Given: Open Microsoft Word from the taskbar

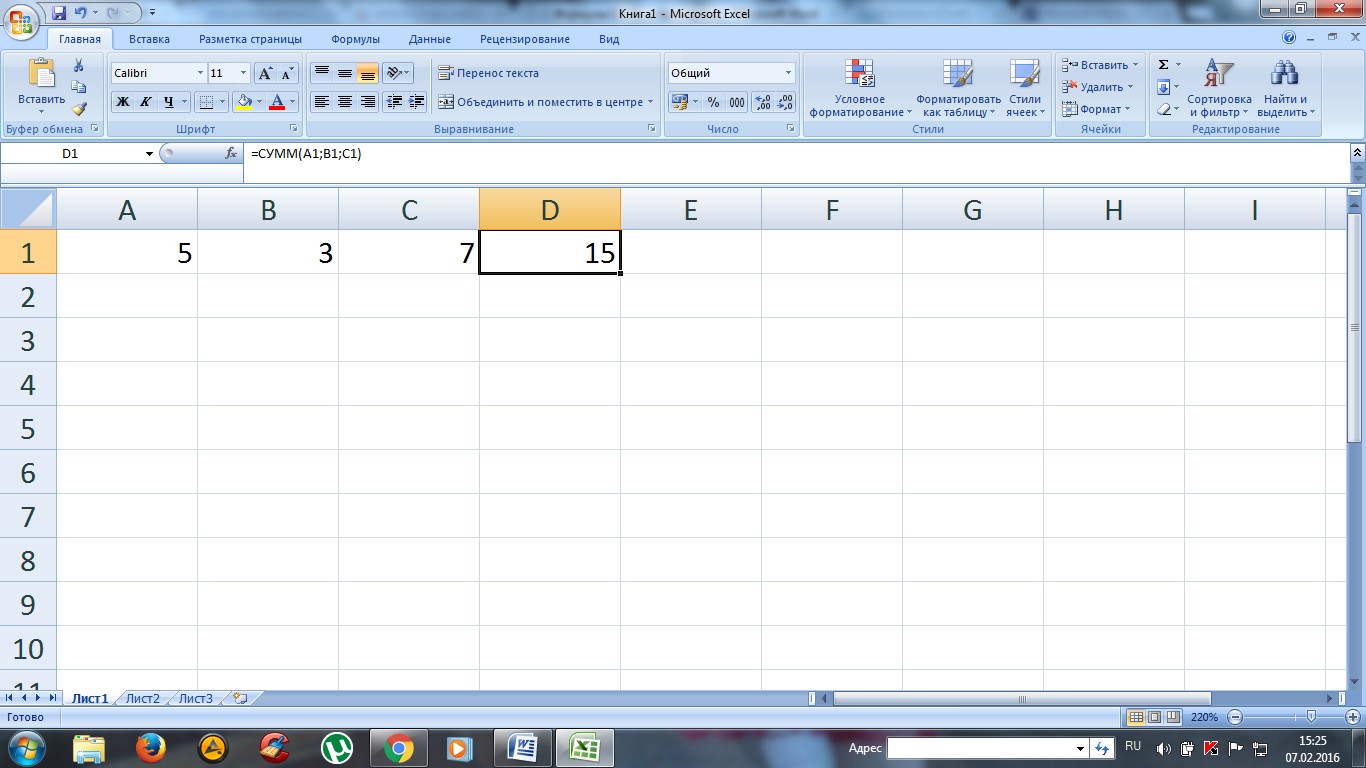Looking at the screenshot, I should tap(523, 747).
